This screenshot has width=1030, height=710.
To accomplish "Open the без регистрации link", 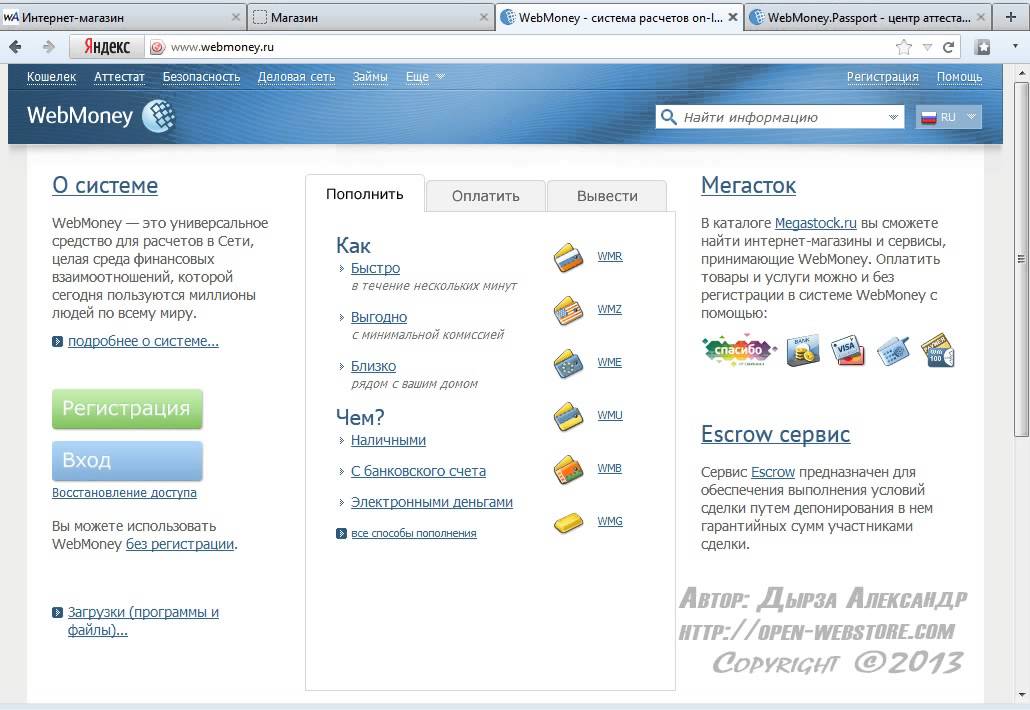I will [x=180, y=544].
